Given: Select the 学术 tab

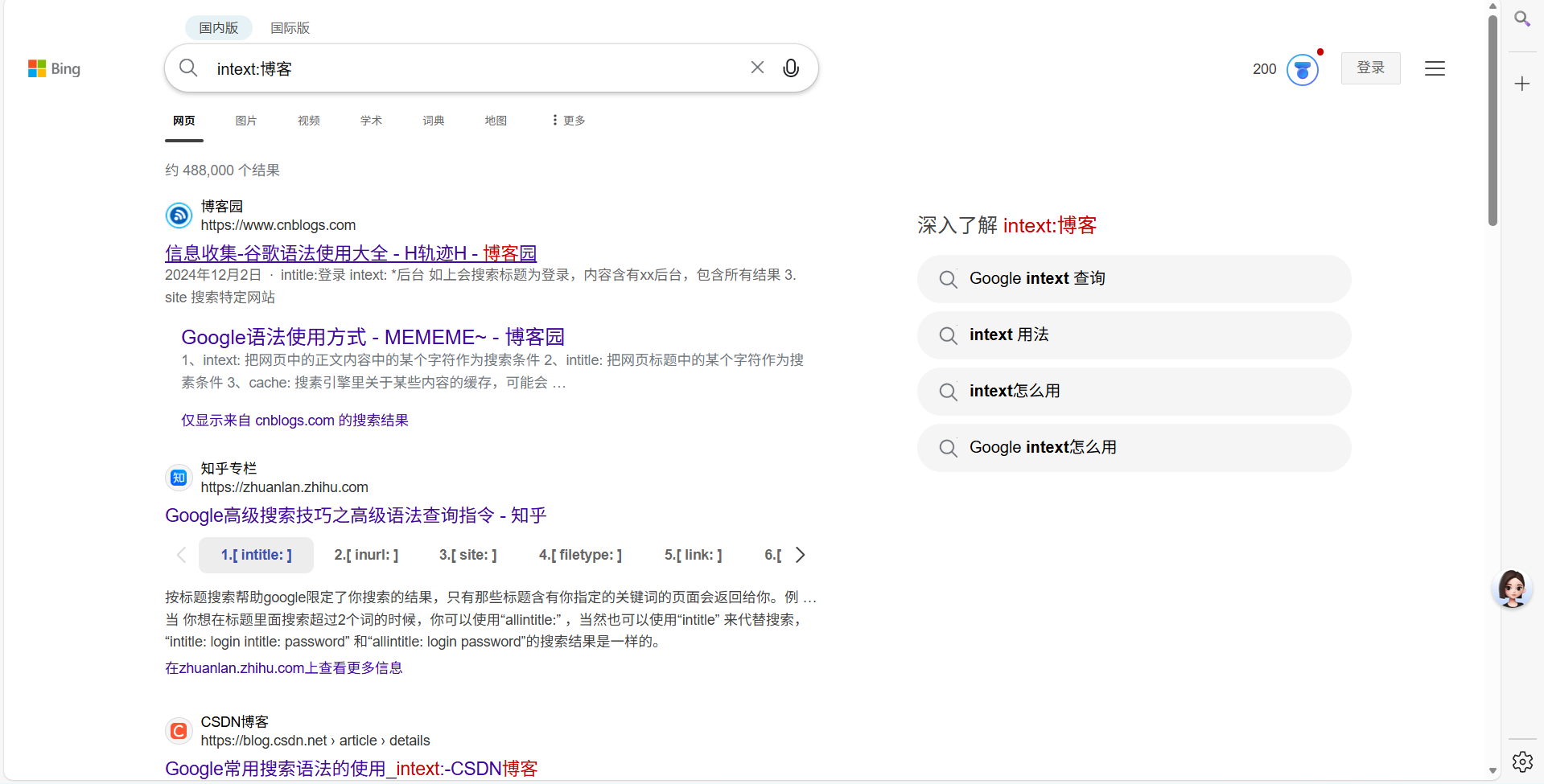Looking at the screenshot, I should coord(371,121).
